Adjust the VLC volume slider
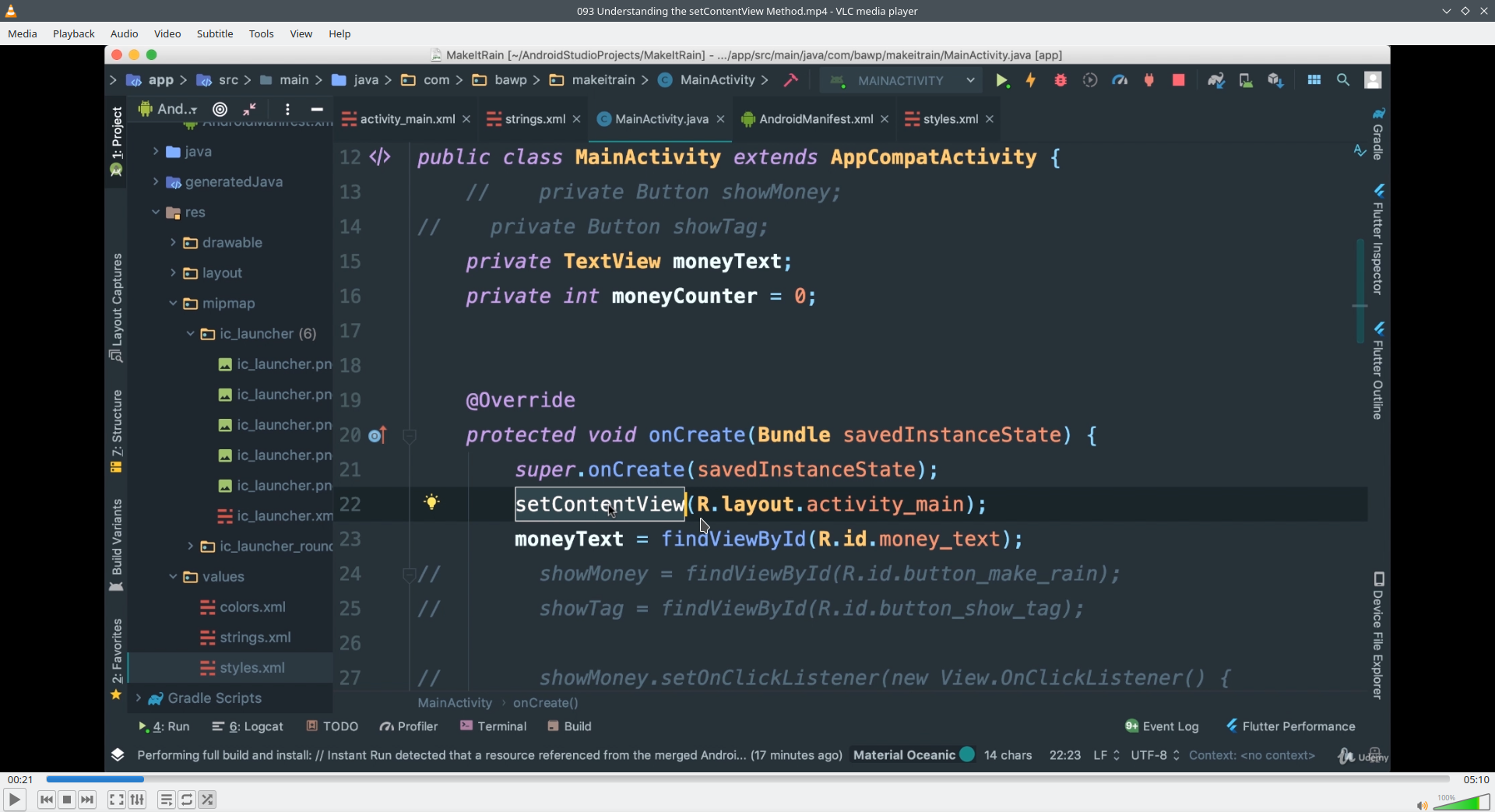1495x812 pixels. coord(1462,803)
